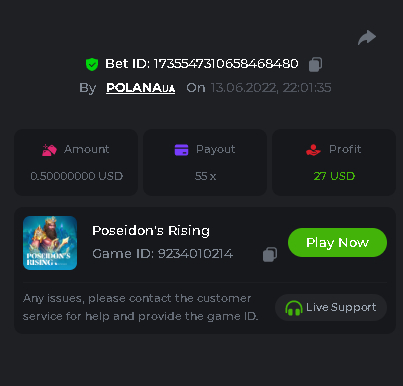The width and height of the screenshot is (403, 386).
Task: Click the pink Amount tag icon
Action: coord(49,150)
